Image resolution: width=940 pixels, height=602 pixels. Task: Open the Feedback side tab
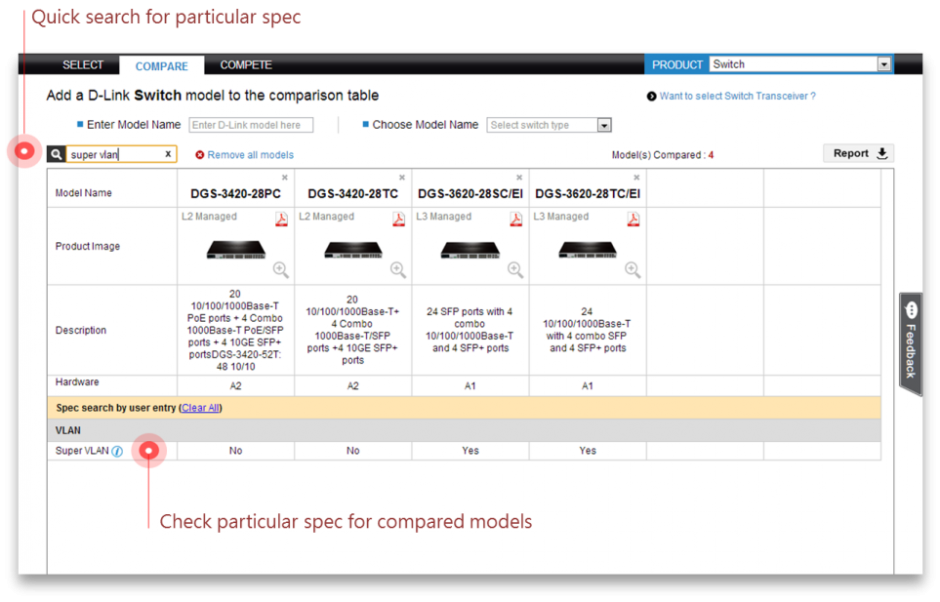point(911,344)
